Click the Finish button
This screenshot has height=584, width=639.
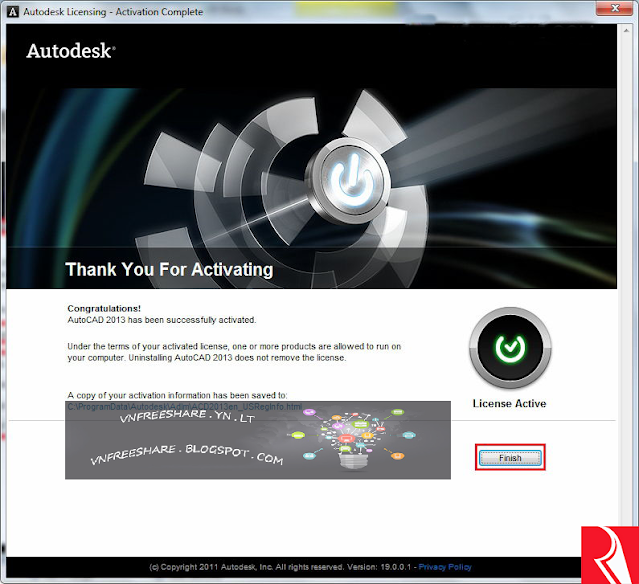click(510, 458)
